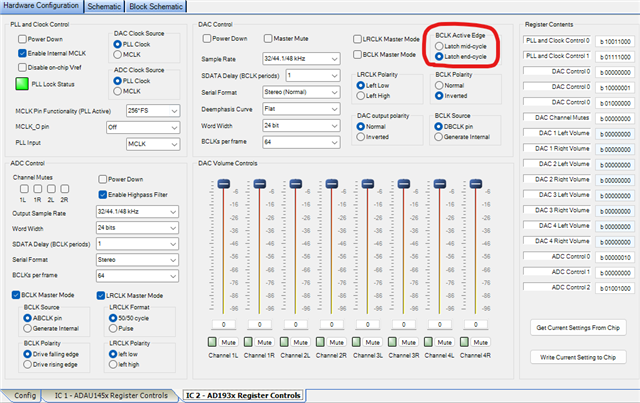
Task: Switch to the Schematic tab
Action: tap(104, 7)
